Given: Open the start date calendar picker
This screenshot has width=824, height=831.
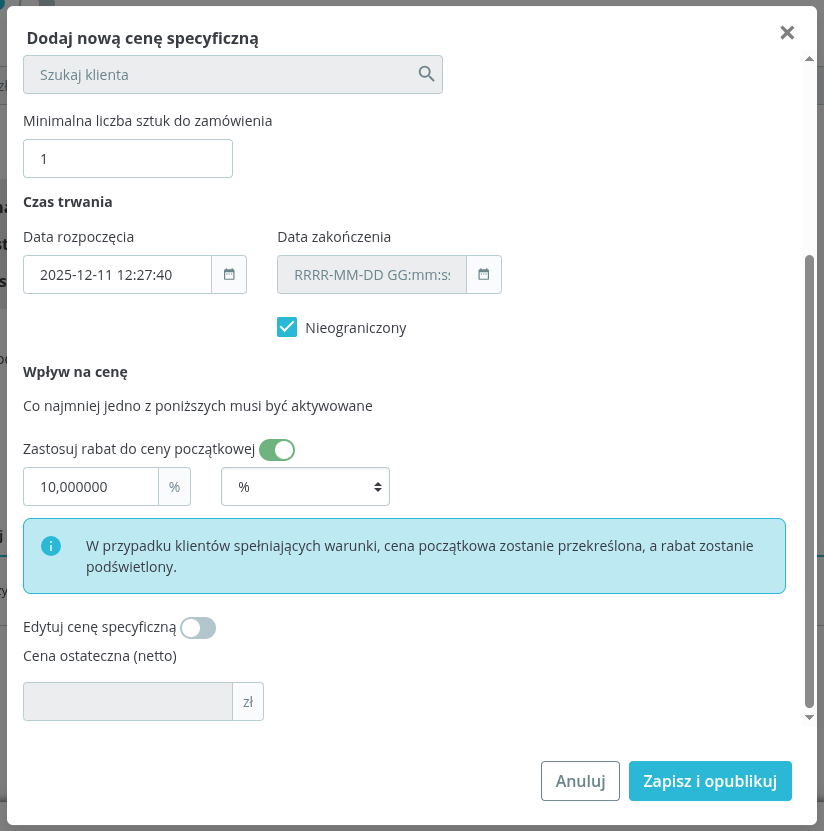Looking at the screenshot, I should [x=229, y=274].
